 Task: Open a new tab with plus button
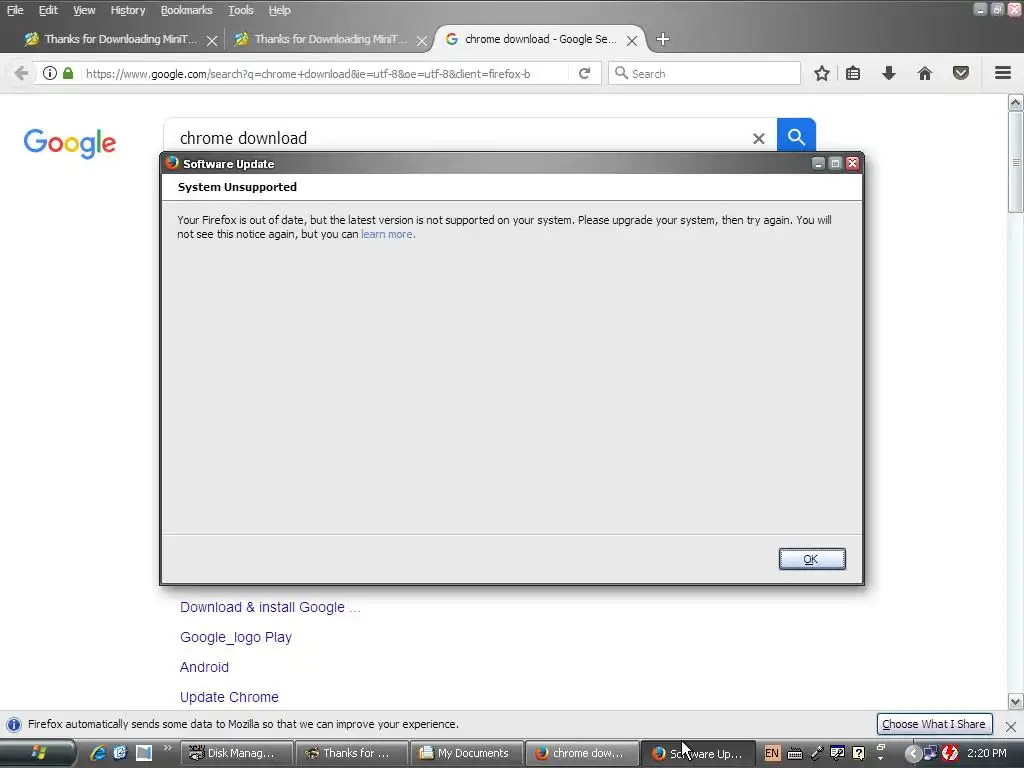point(662,39)
